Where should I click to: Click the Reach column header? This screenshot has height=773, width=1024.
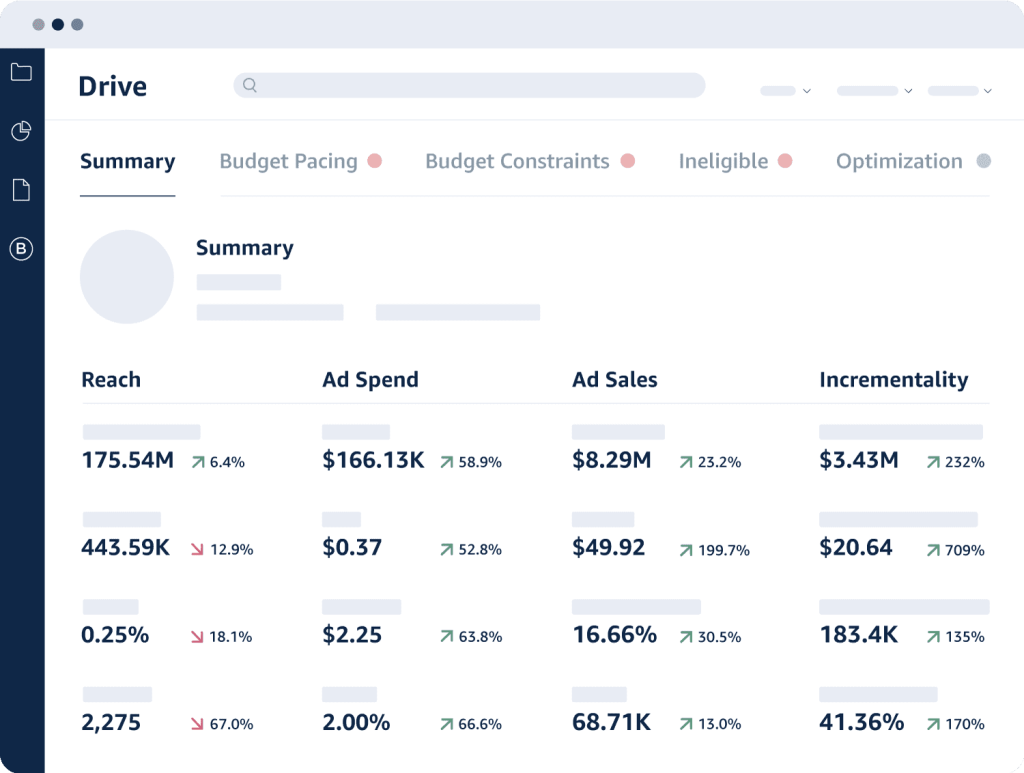111,379
